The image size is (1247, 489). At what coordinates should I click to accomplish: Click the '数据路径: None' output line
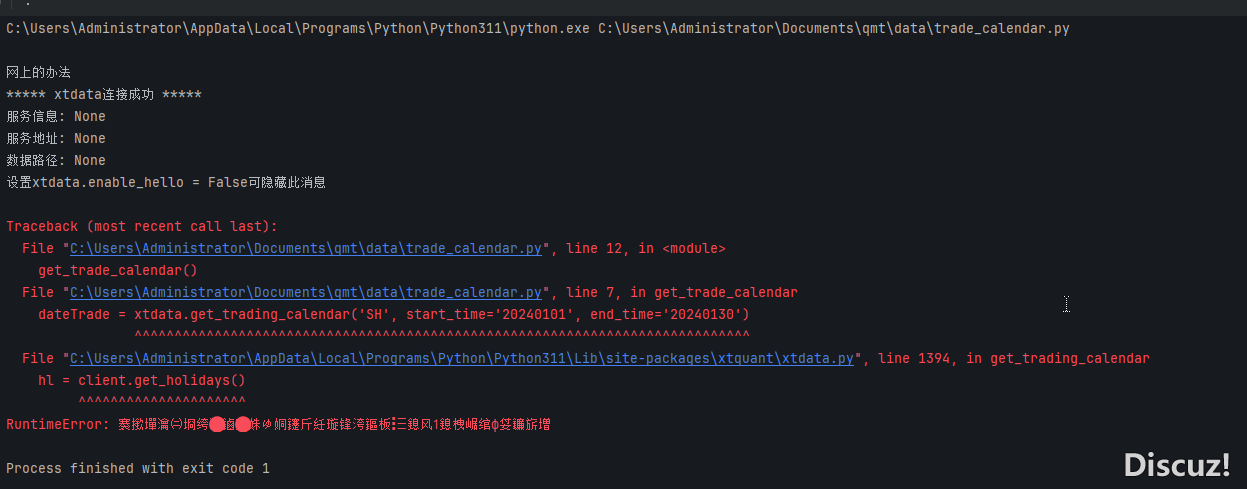(x=56, y=161)
